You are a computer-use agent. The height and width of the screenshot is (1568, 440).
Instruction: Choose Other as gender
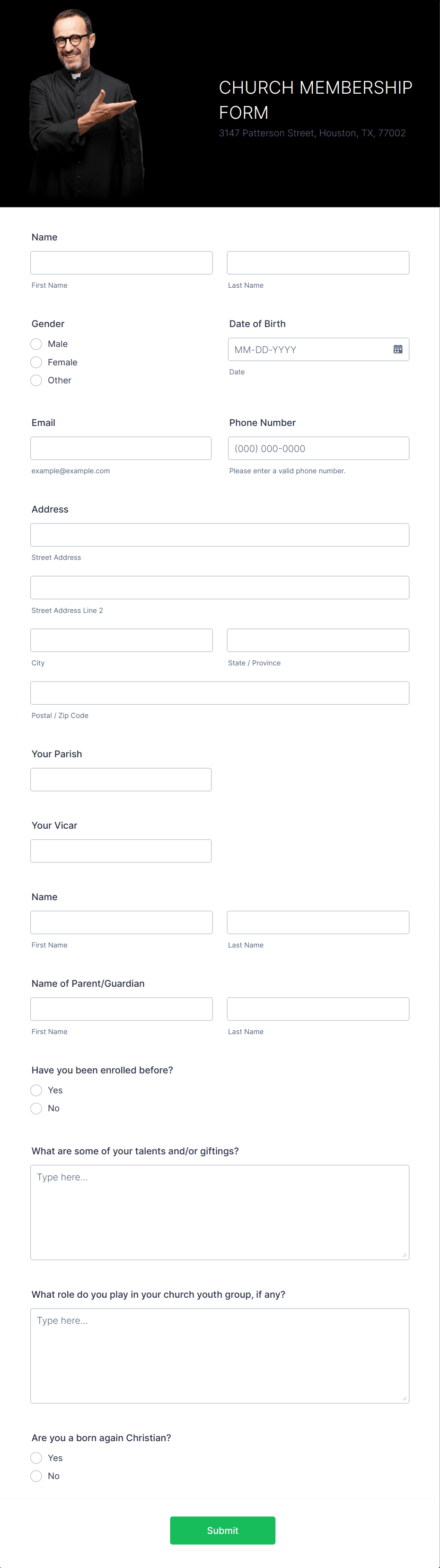click(x=36, y=381)
